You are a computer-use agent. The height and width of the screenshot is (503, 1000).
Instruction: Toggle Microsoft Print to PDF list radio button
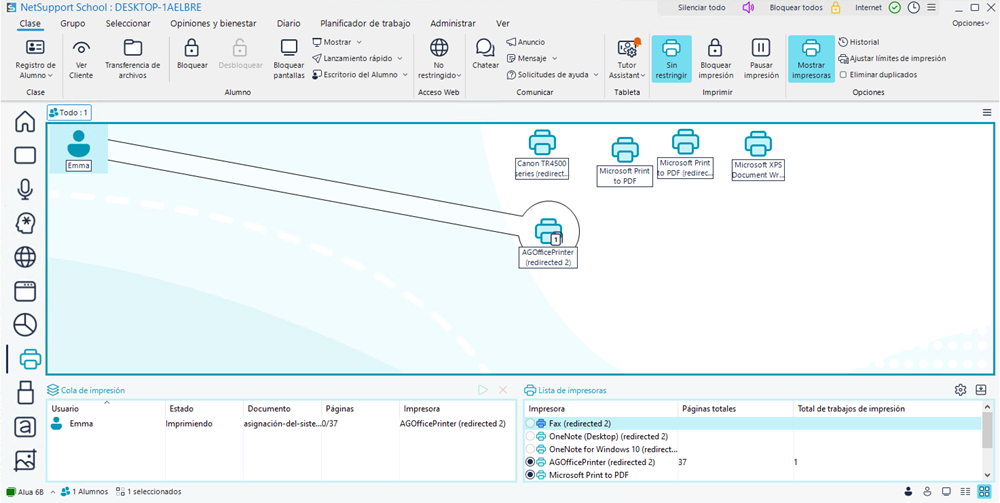pyautogui.click(x=530, y=475)
